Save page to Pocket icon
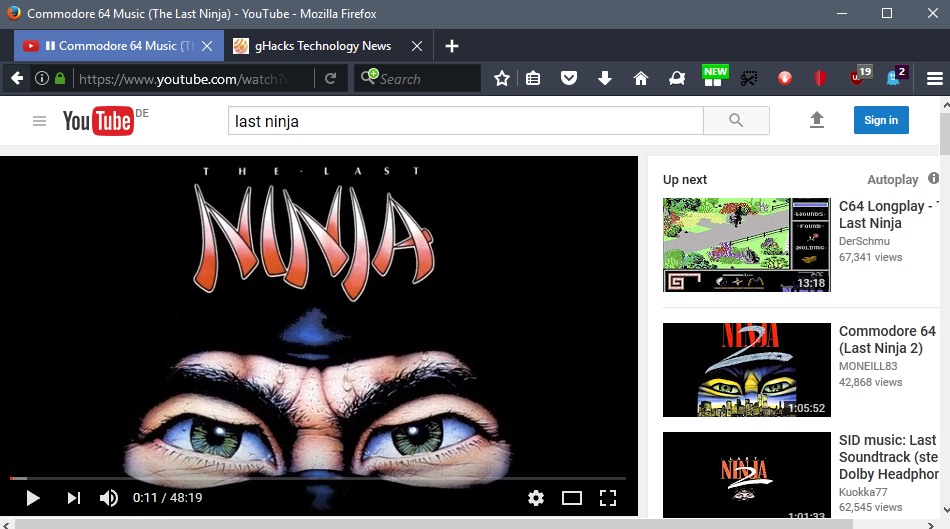The width and height of the screenshot is (950, 529). (x=568, y=78)
